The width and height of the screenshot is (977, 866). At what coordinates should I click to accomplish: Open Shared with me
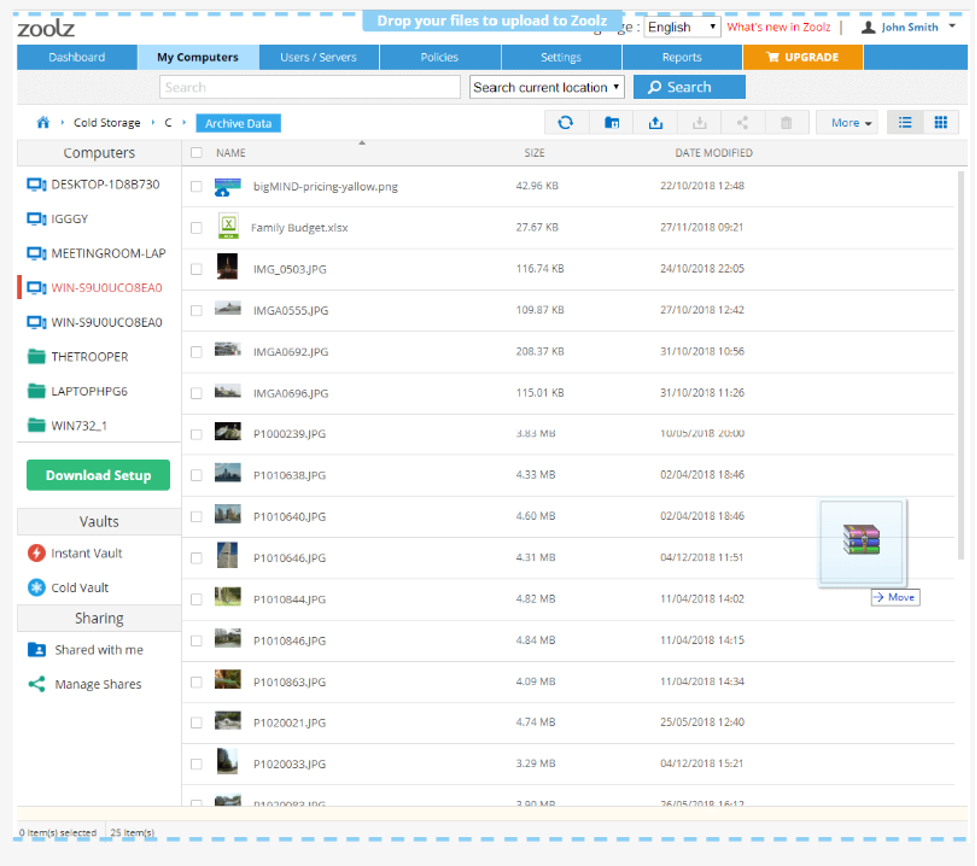pos(85,650)
